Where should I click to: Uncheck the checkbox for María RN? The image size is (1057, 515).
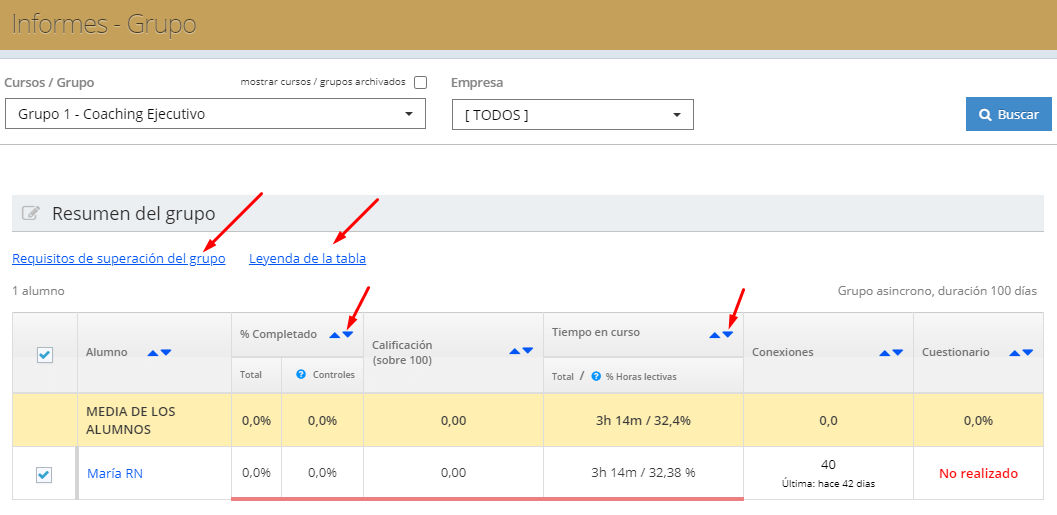point(43,475)
